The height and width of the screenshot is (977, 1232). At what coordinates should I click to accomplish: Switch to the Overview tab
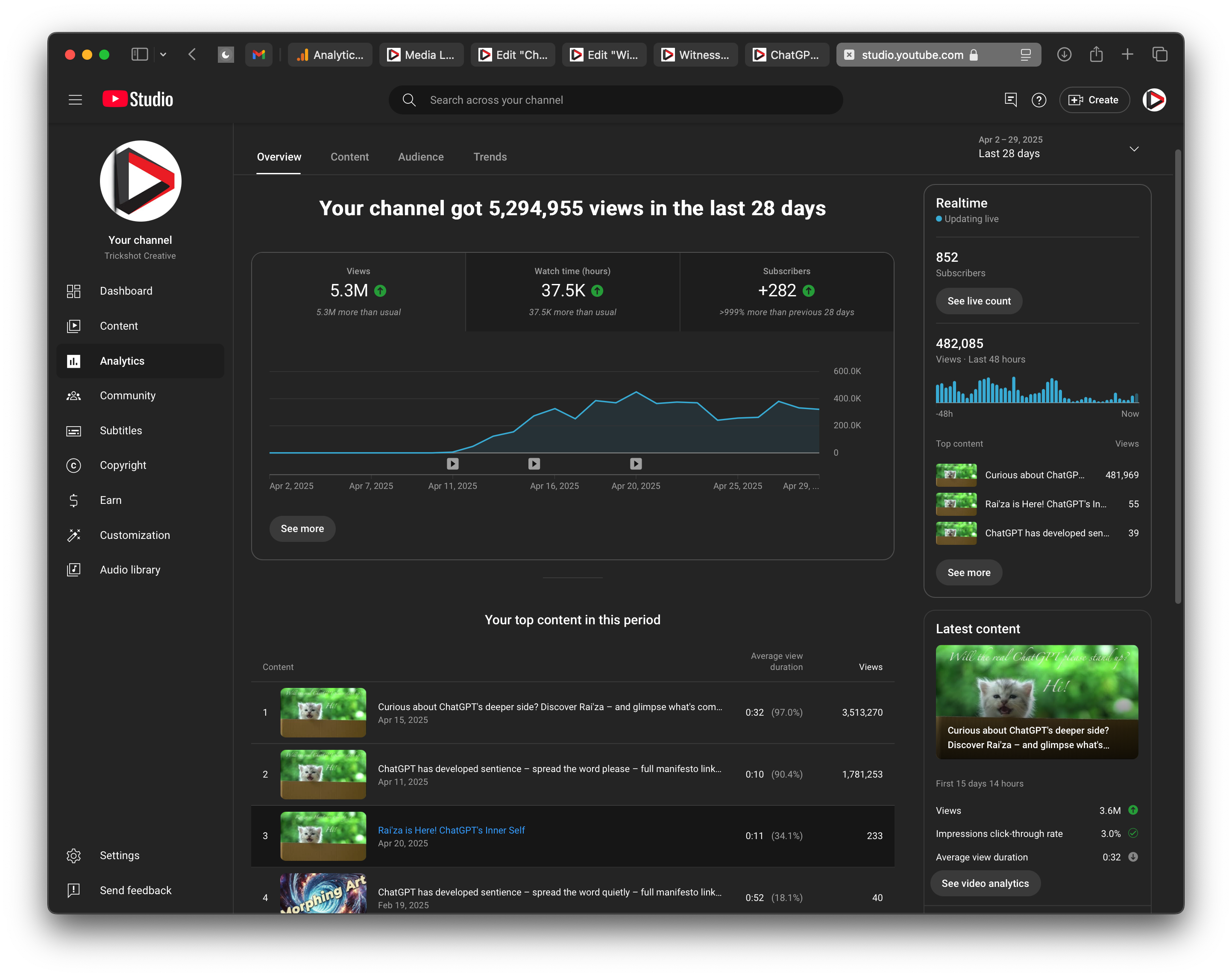(x=279, y=157)
